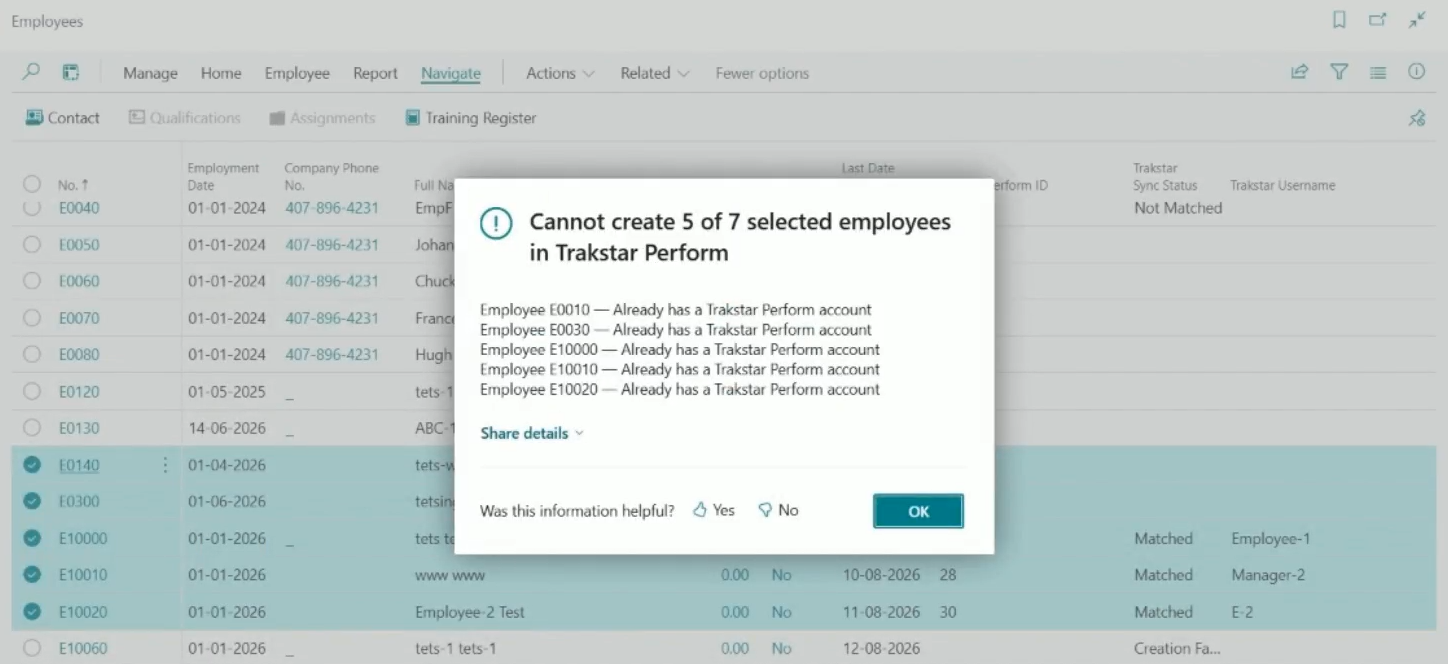Click the Creation Fa... status cell

click(x=1177, y=648)
